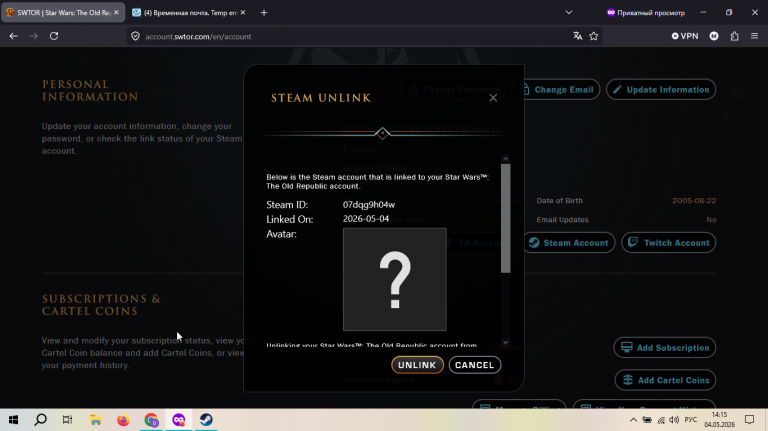Open the account profile icon in toolbar
768x431 pixels.
click(x=714, y=36)
